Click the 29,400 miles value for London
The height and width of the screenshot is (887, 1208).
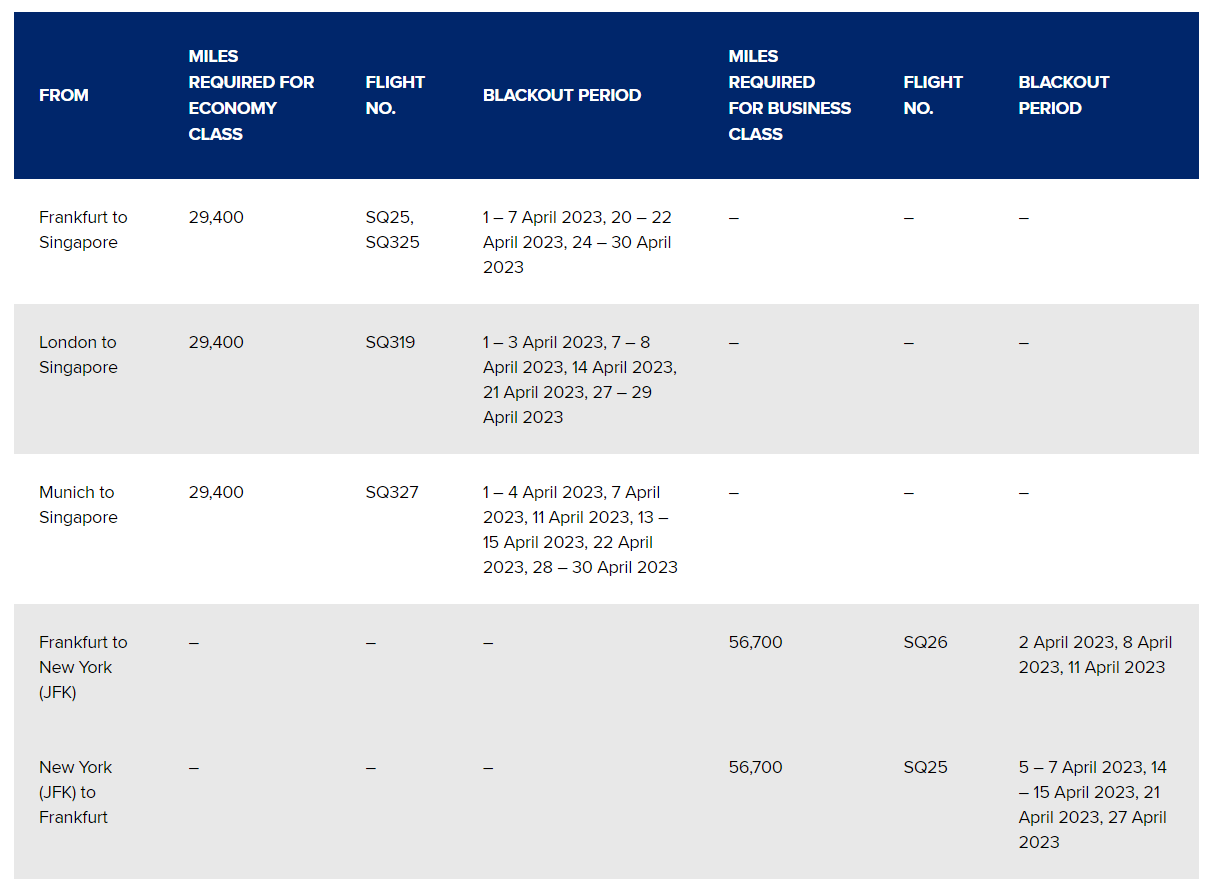click(216, 342)
